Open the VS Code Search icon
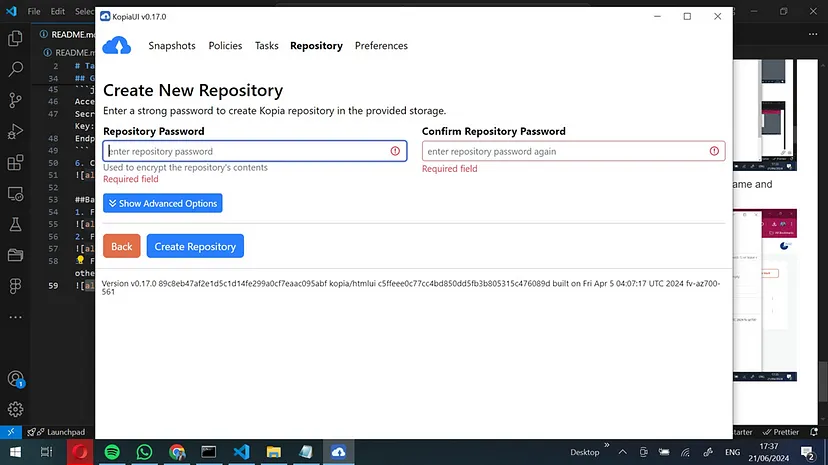The width and height of the screenshot is (828, 465). click(15, 70)
